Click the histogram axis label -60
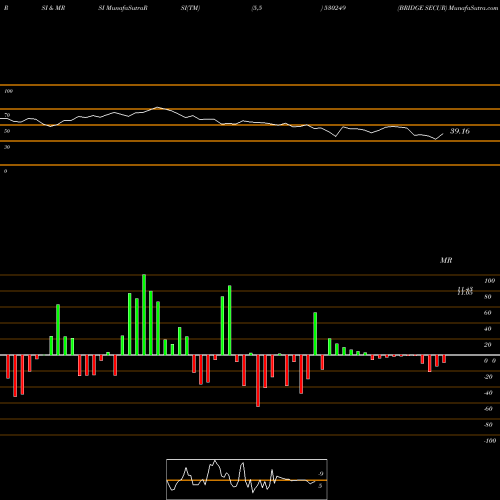Viewport: 500px width, 500px height. tap(488, 409)
